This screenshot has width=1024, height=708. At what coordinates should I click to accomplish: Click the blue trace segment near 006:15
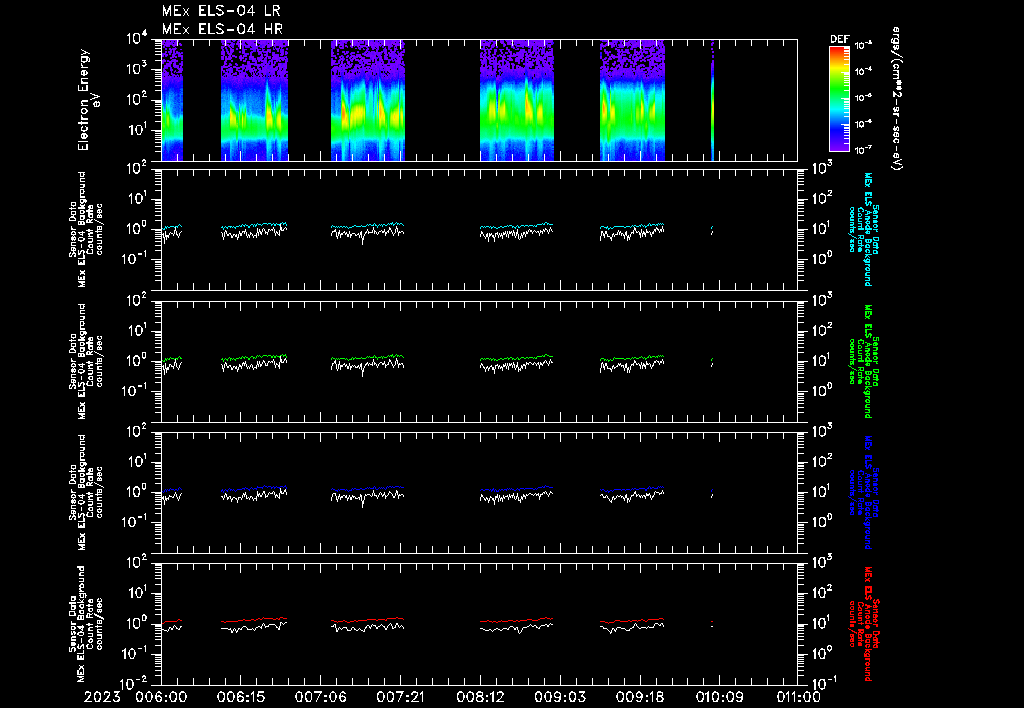click(x=255, y=489)
